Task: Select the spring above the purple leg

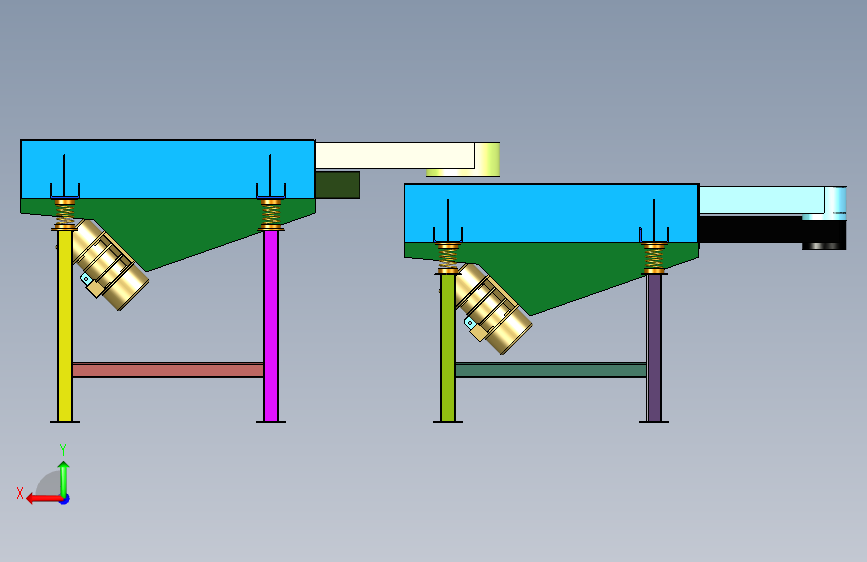Action: tap(654, 258)
